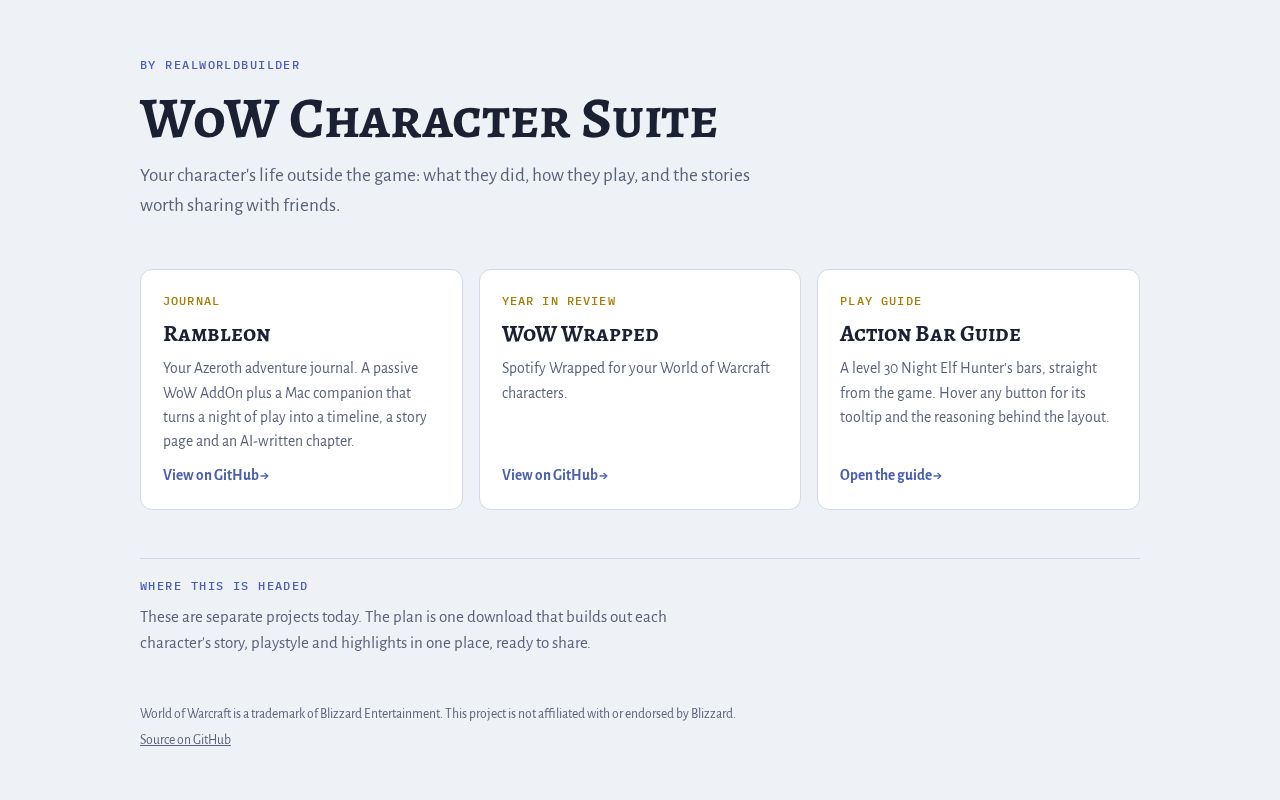Click the YEAR IN REVIEW label
This screenshot has height=800, width=1280.
[559, 301]
